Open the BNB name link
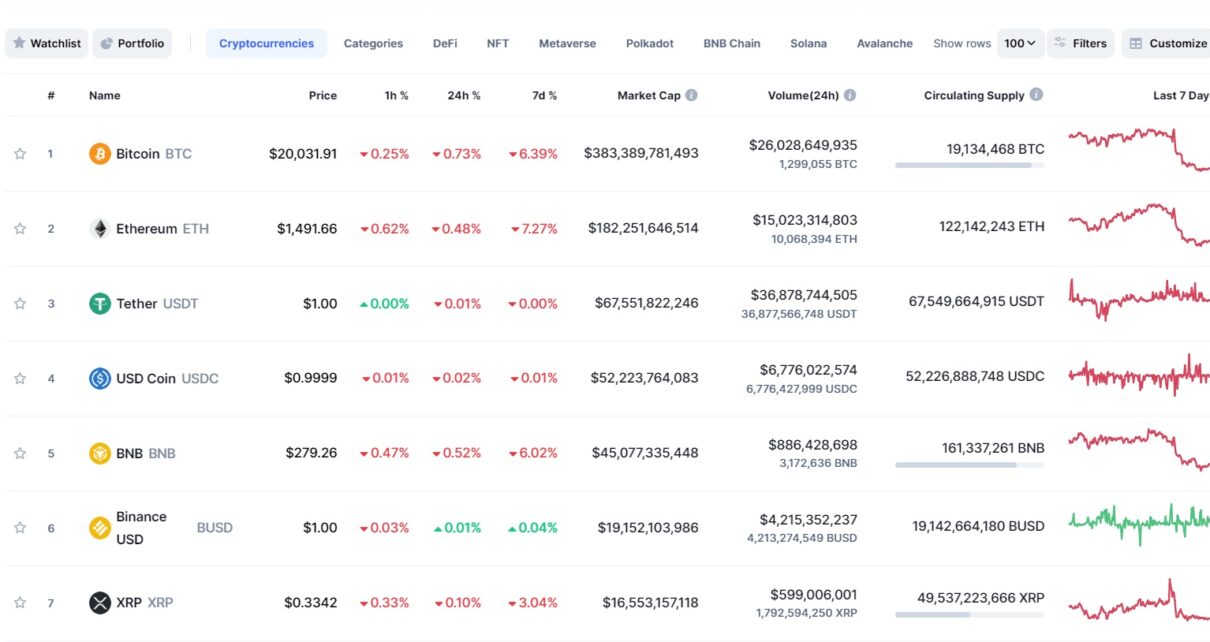This screenshot has width=1210, height=642. [x=146, y=453]
